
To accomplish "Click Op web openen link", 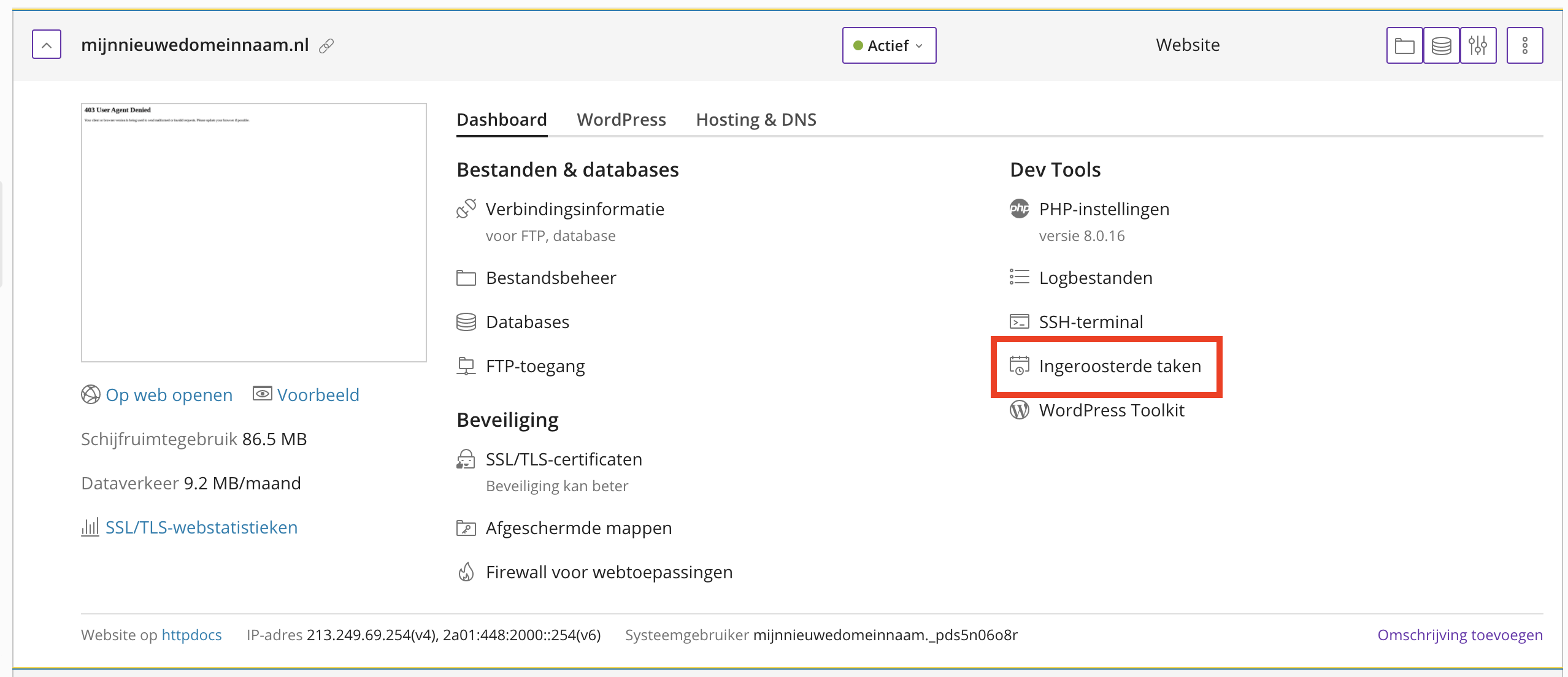I will [169, 395].
